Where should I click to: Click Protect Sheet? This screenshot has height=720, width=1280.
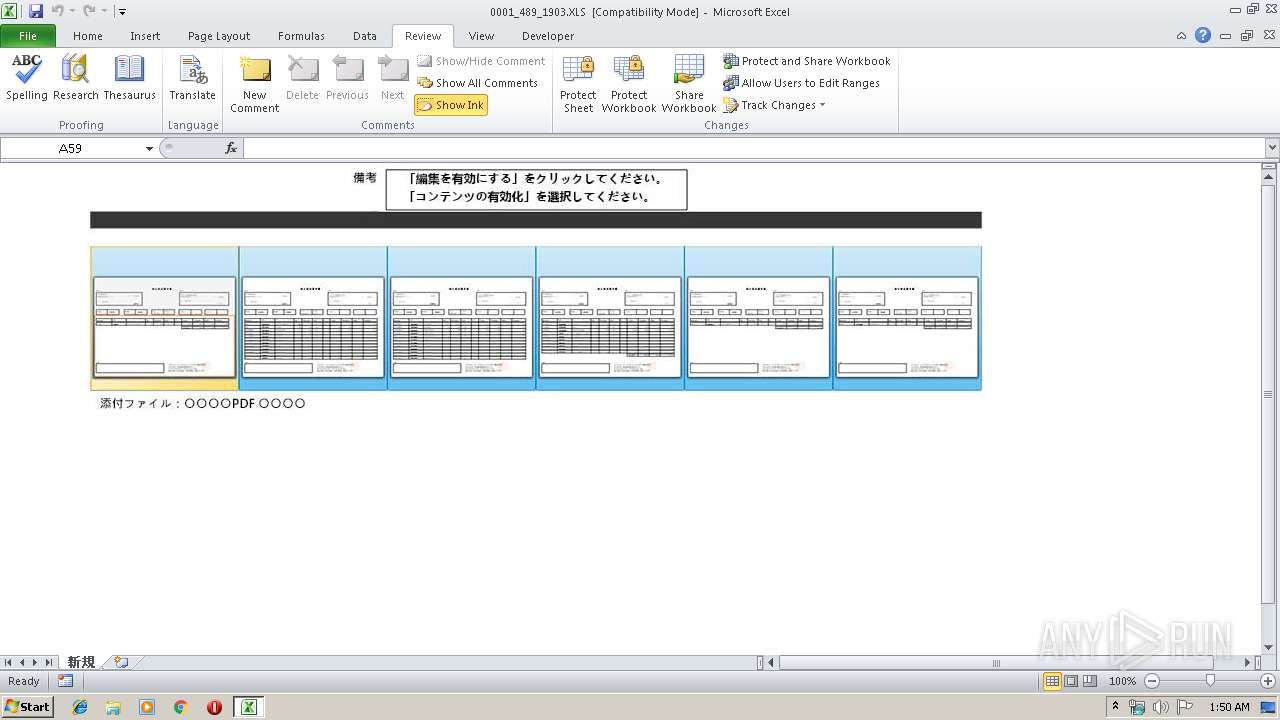coord(578,84)
